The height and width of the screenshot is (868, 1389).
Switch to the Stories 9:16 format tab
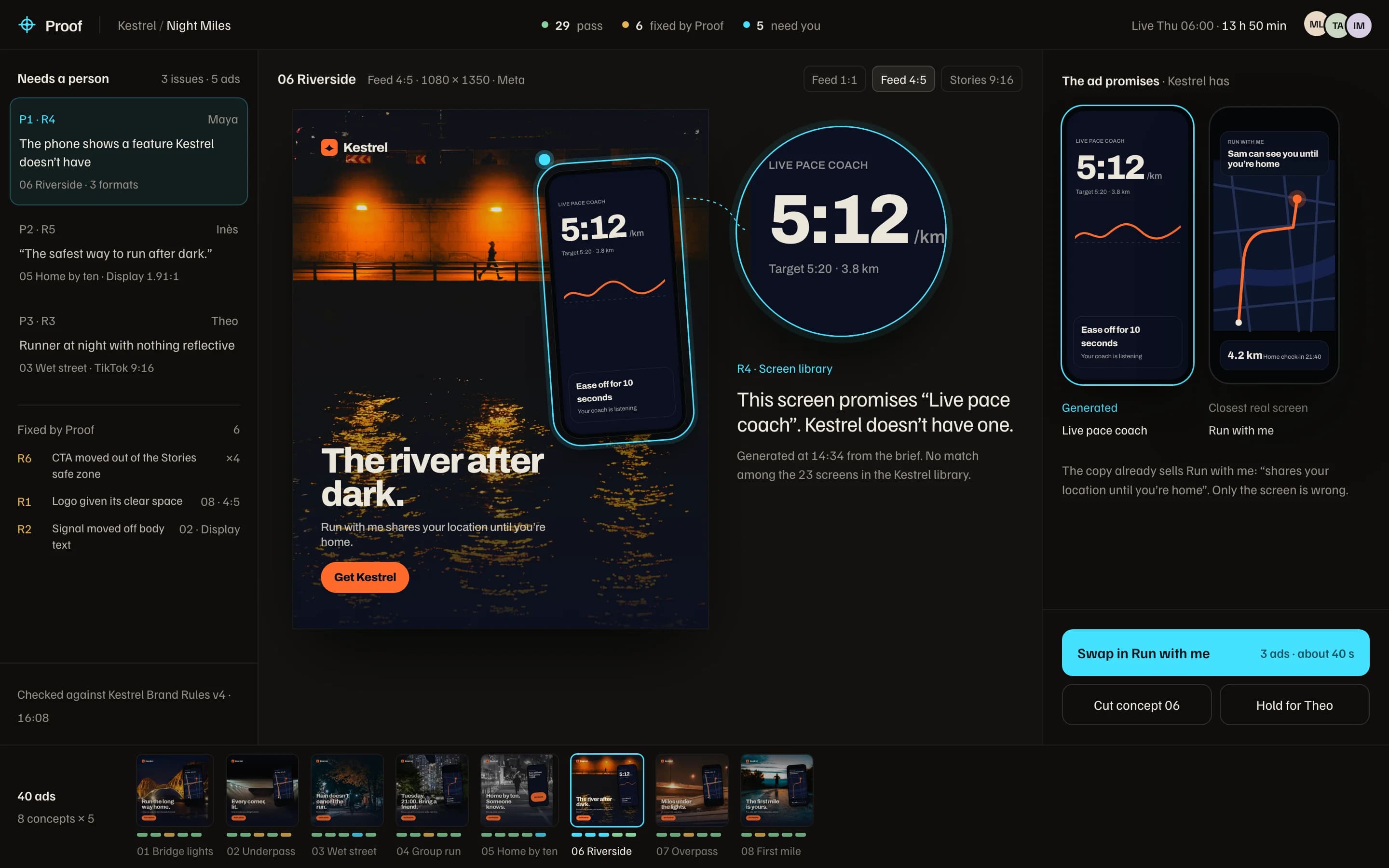(981, 79)
